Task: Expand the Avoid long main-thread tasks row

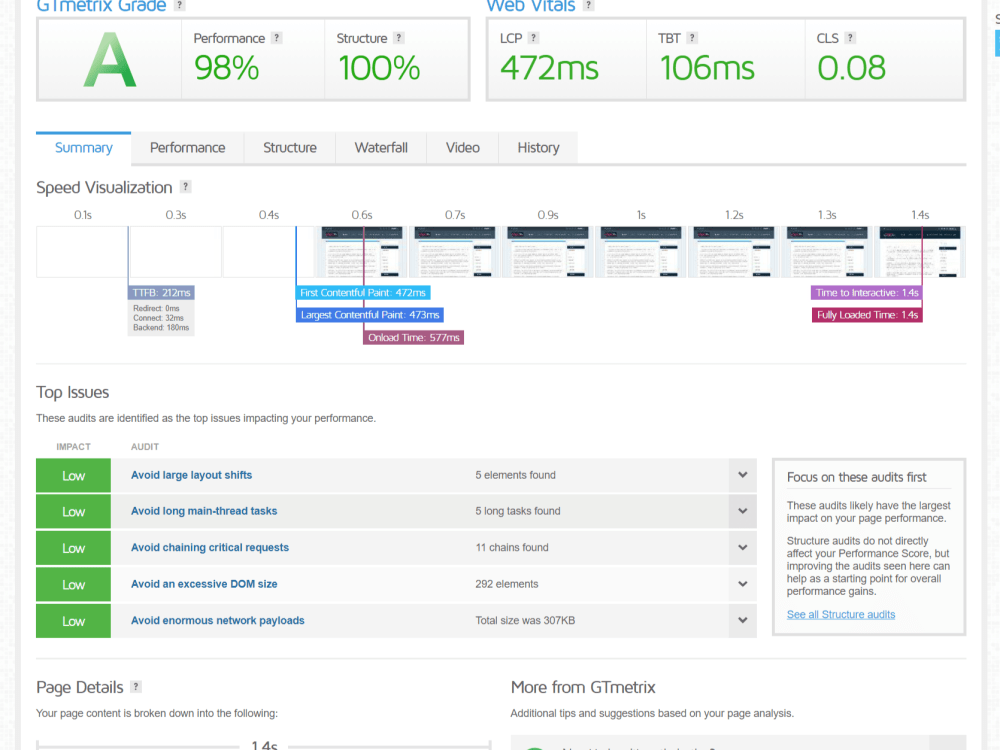Action: pyautogui.click(x=742, y=511)
